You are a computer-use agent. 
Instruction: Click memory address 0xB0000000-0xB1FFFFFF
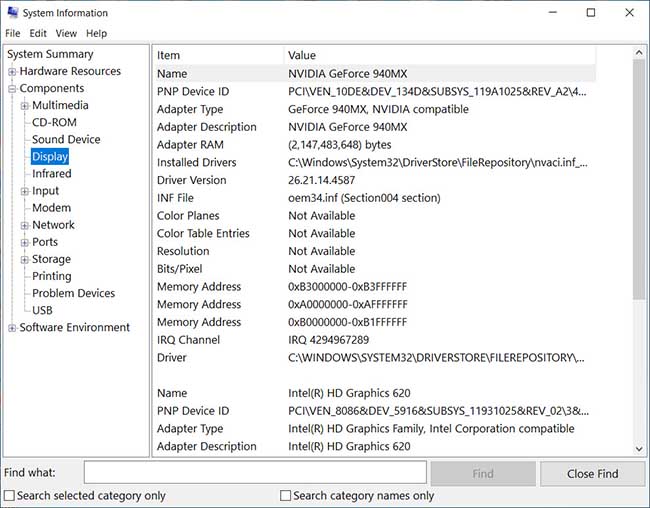pos(347,322)
